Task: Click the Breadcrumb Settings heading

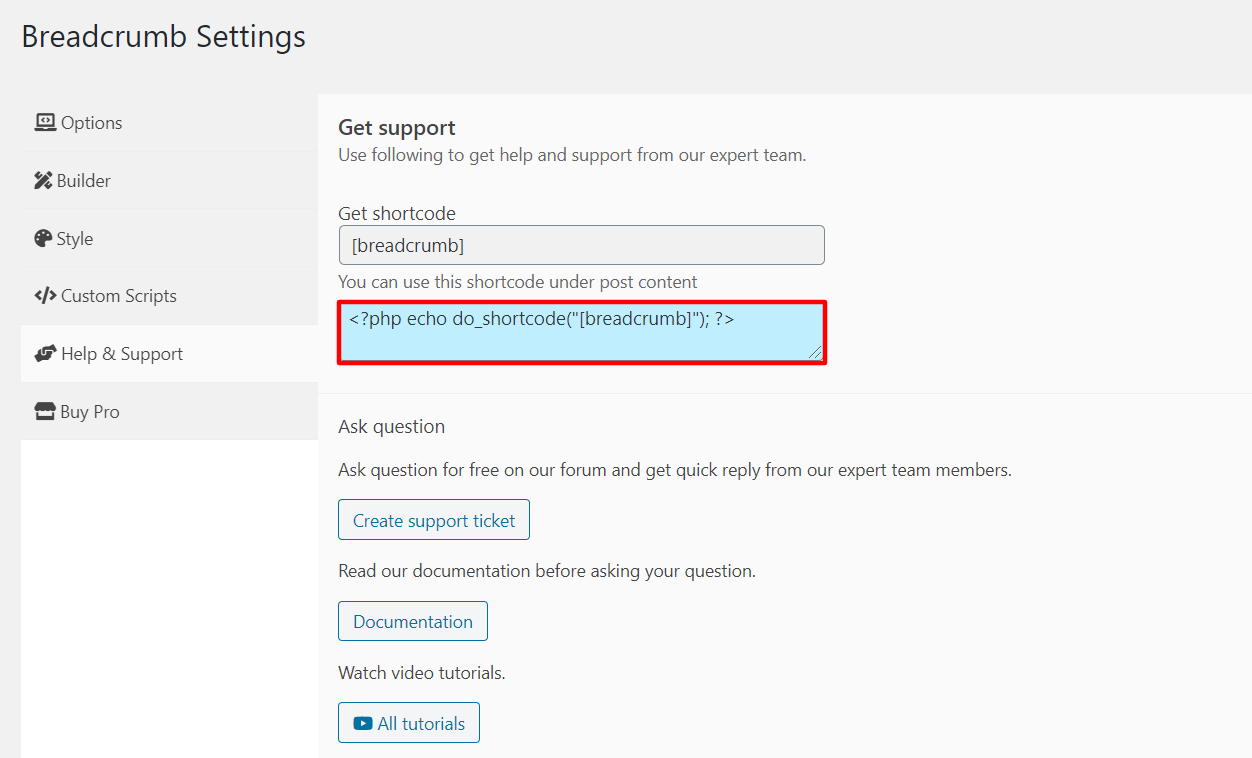Action: [163, 36]
